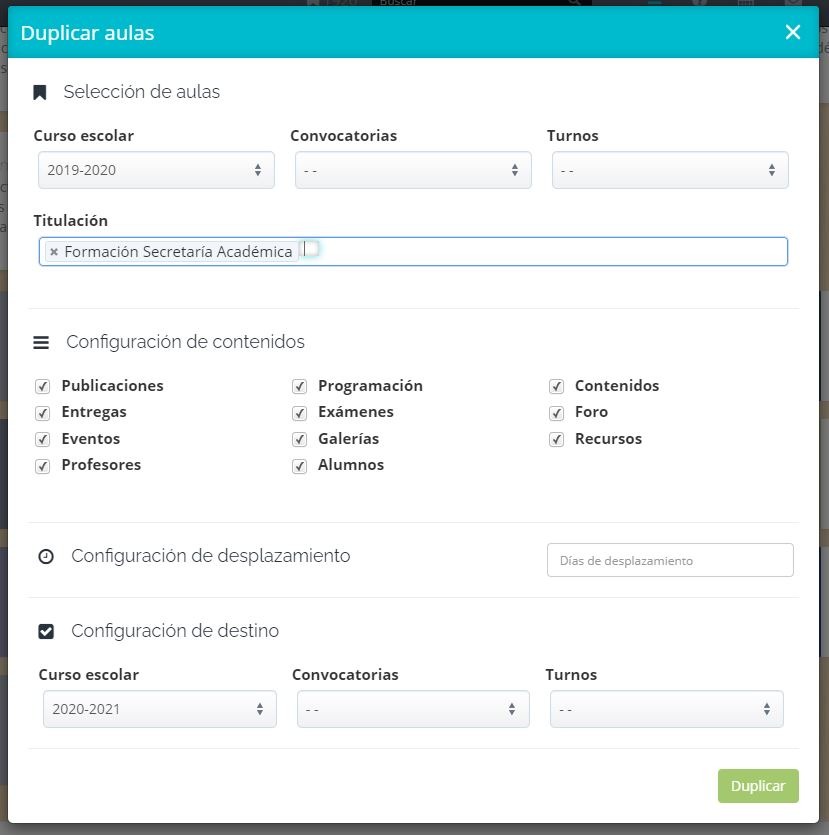Image resolution: width=829 pixels, height=835 pixels.
Task: Open the source Turnos dropdown
Action: tap(670, 170)
